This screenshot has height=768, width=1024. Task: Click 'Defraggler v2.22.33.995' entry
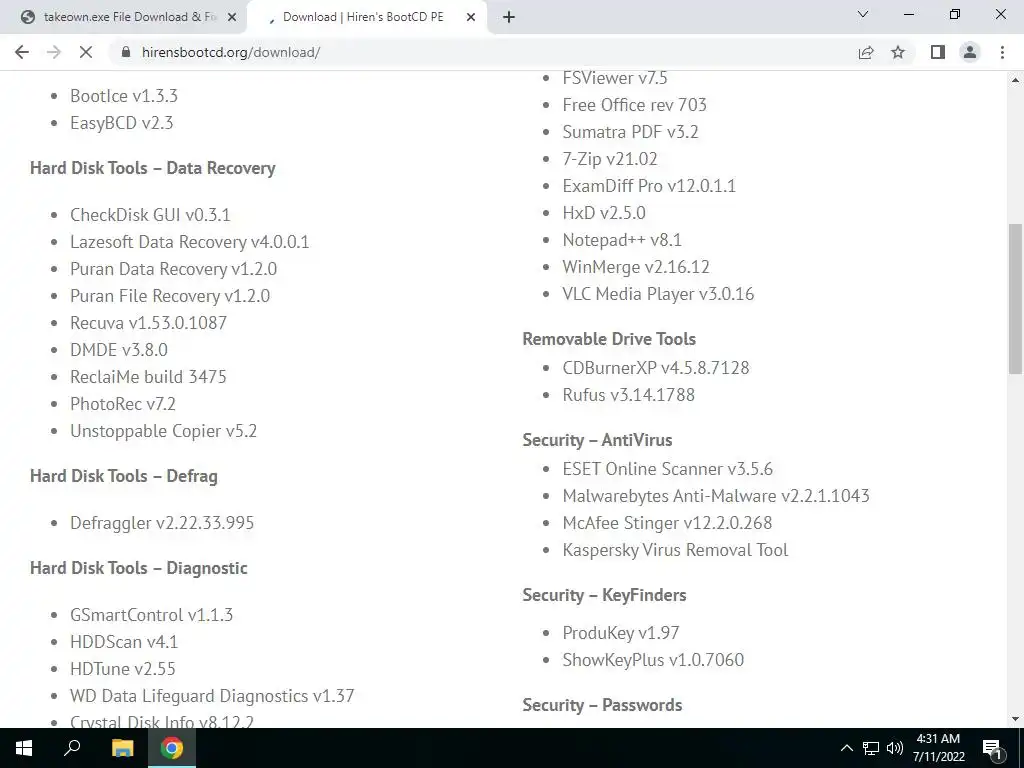click(162, 523)
